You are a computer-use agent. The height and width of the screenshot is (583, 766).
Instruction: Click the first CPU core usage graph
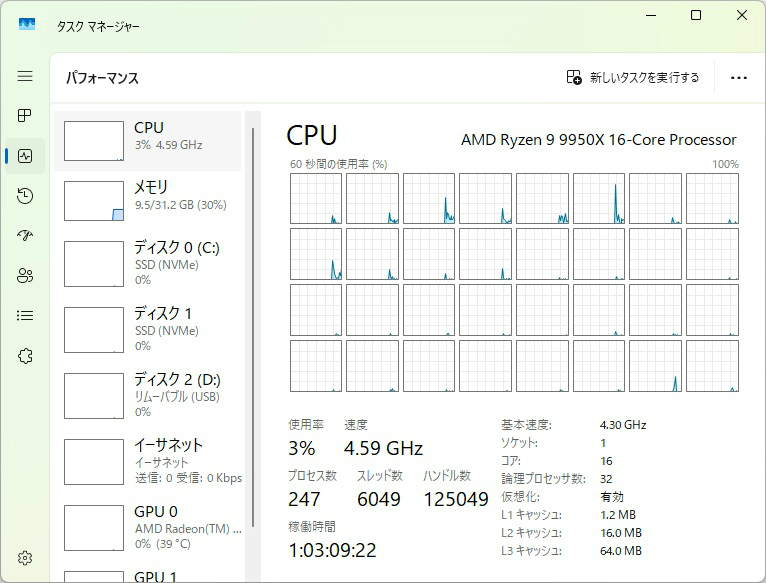click(x=316, y=198)
